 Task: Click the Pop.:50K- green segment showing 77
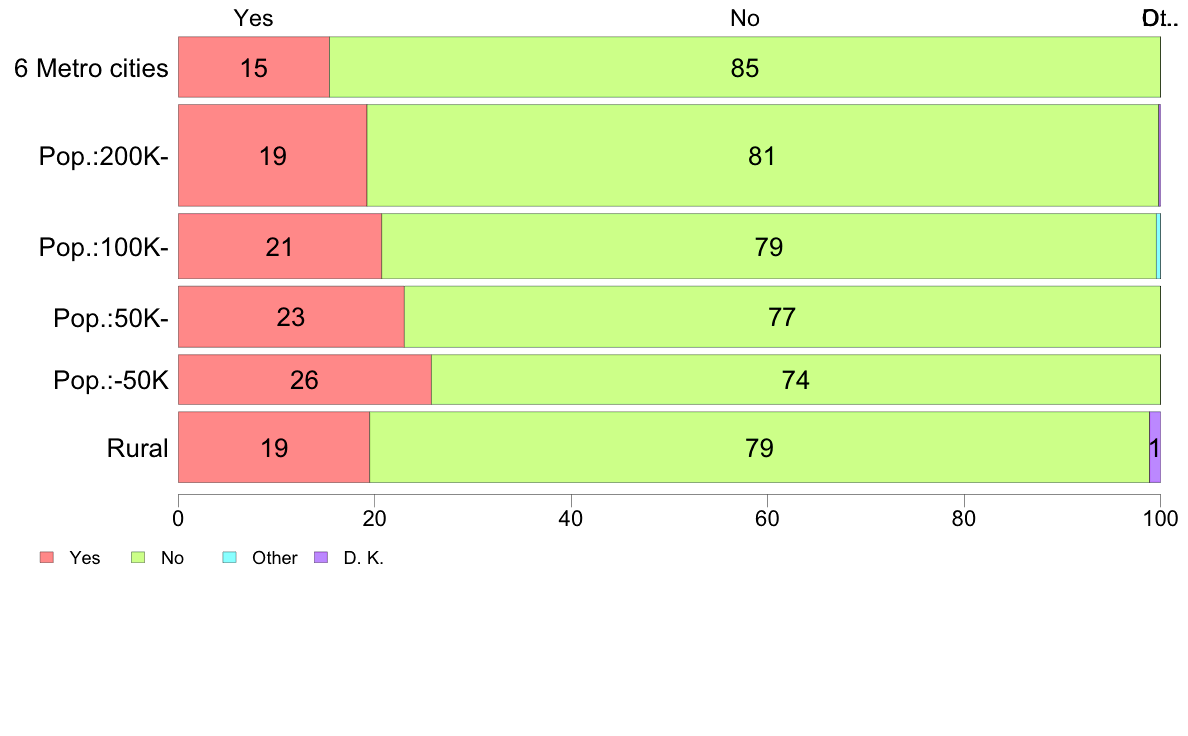tap(782, 317)
